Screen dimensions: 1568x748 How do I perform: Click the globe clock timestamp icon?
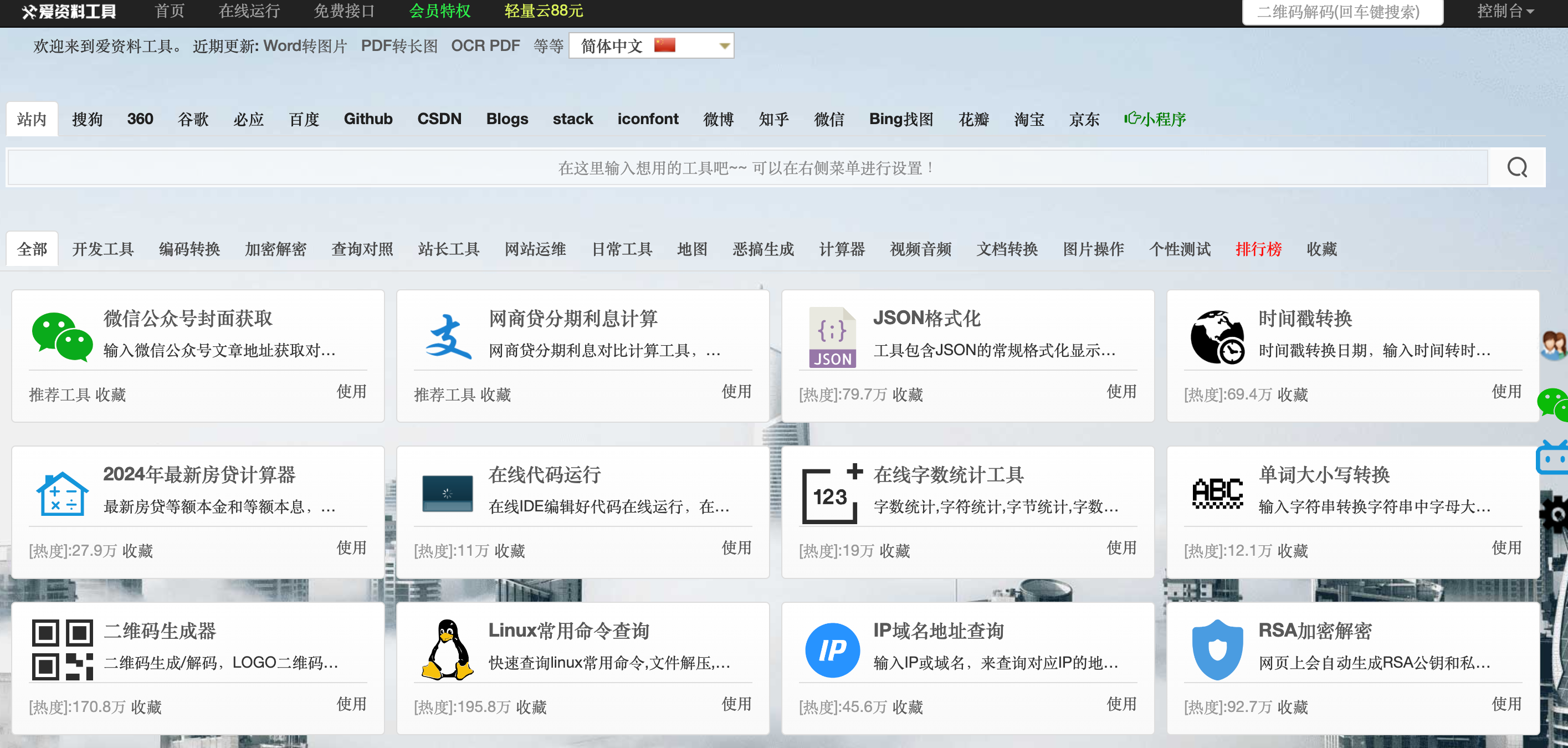1217,336
